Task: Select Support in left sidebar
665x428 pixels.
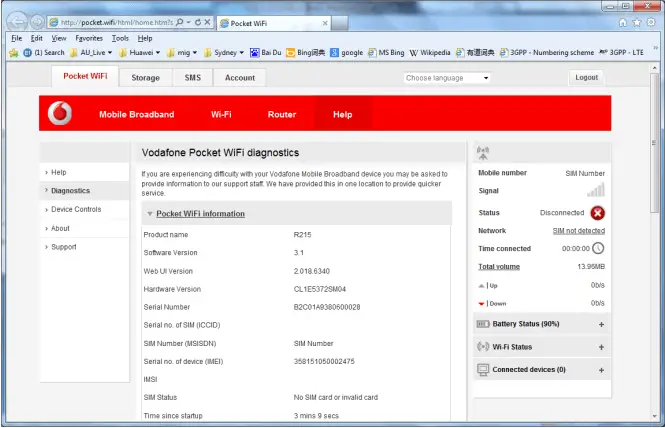Action: coord(85,247)
